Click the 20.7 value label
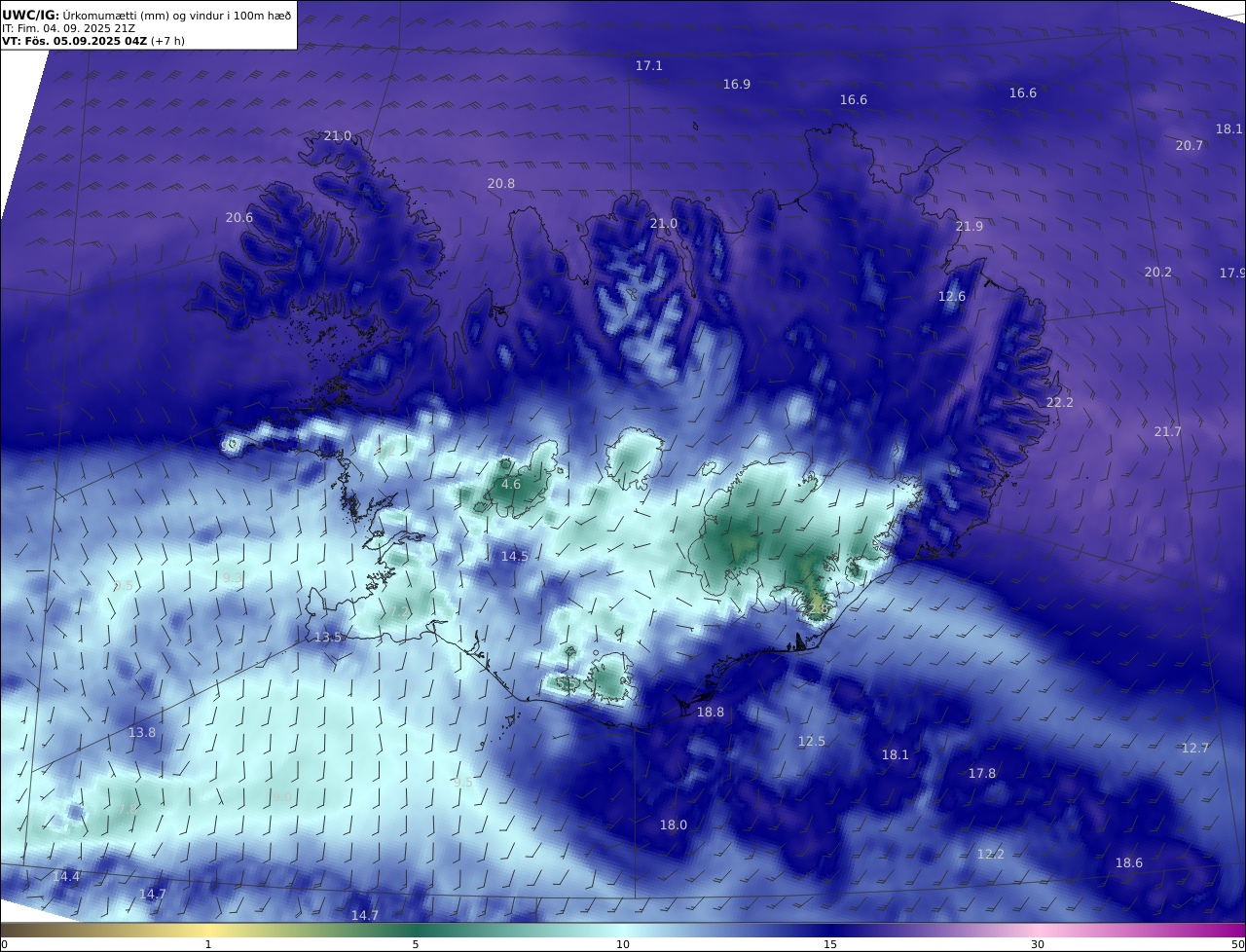Image resolution: width=1246 pixels, height=952 pixels. [1190, 146]
